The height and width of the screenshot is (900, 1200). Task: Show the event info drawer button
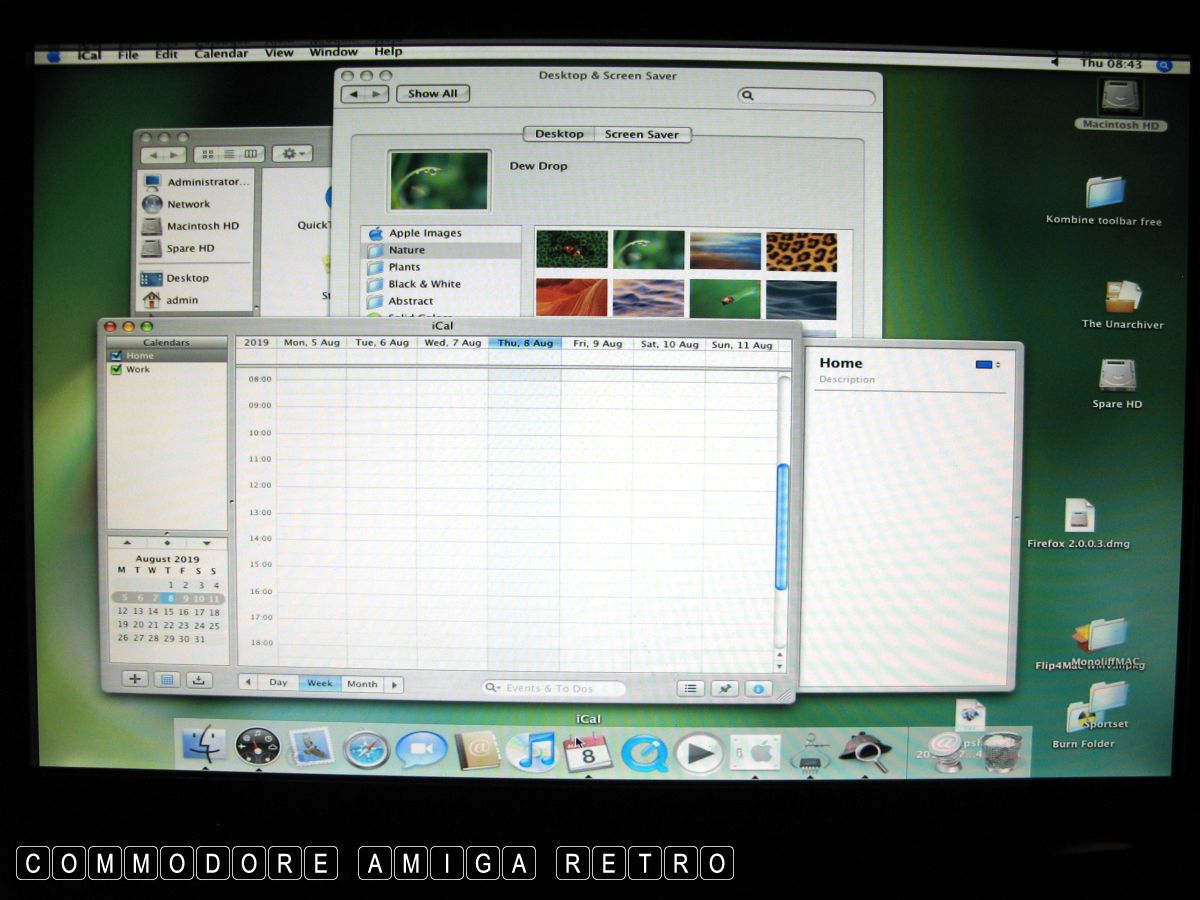758,689
